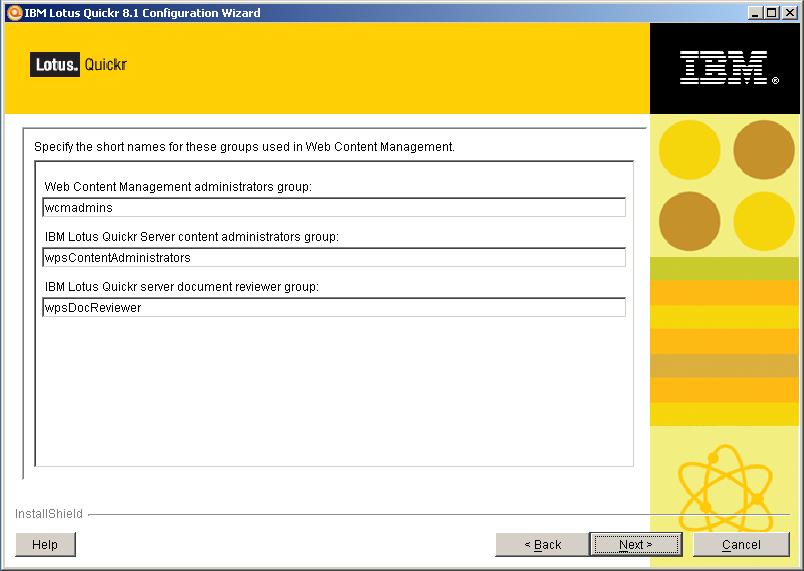This screenshot has height=571, width=804.
Task: Click the 'Web Content Management administrators group:' label
Action: pos(178,187)
